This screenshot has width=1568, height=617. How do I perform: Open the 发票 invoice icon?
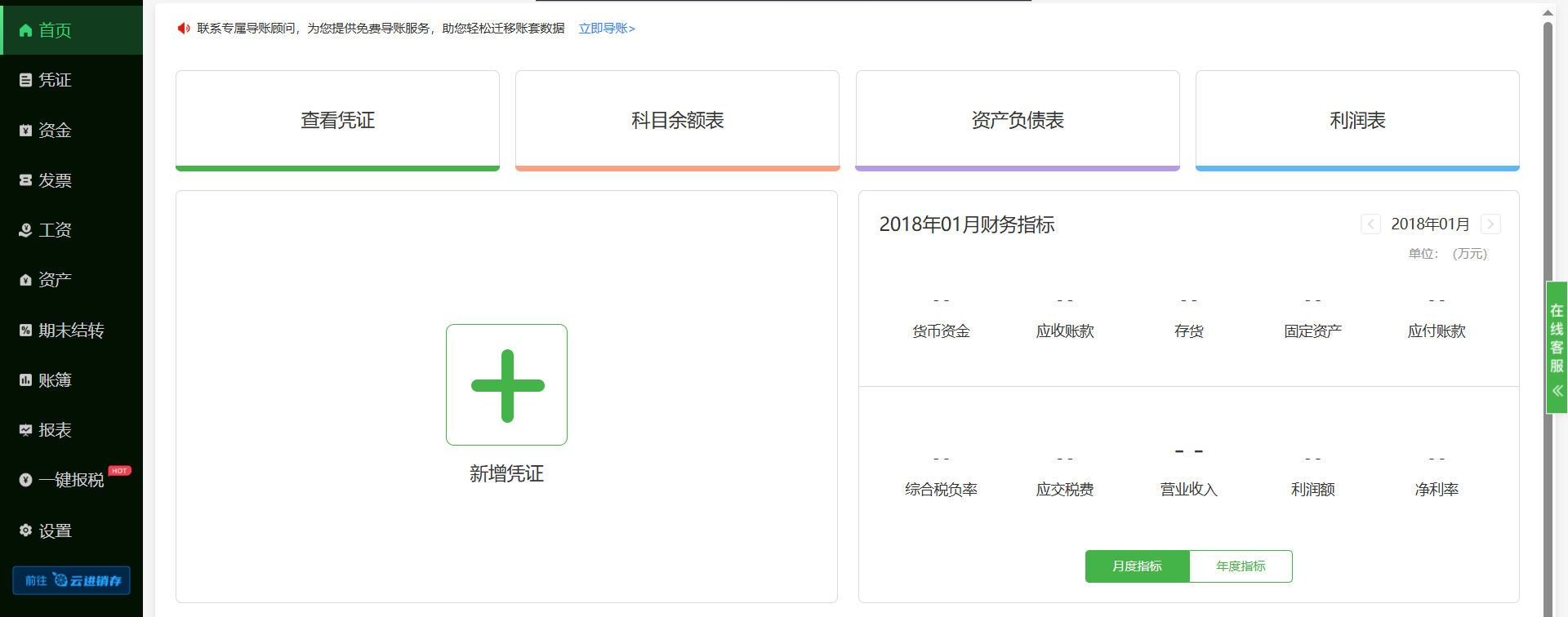[25, 180]
